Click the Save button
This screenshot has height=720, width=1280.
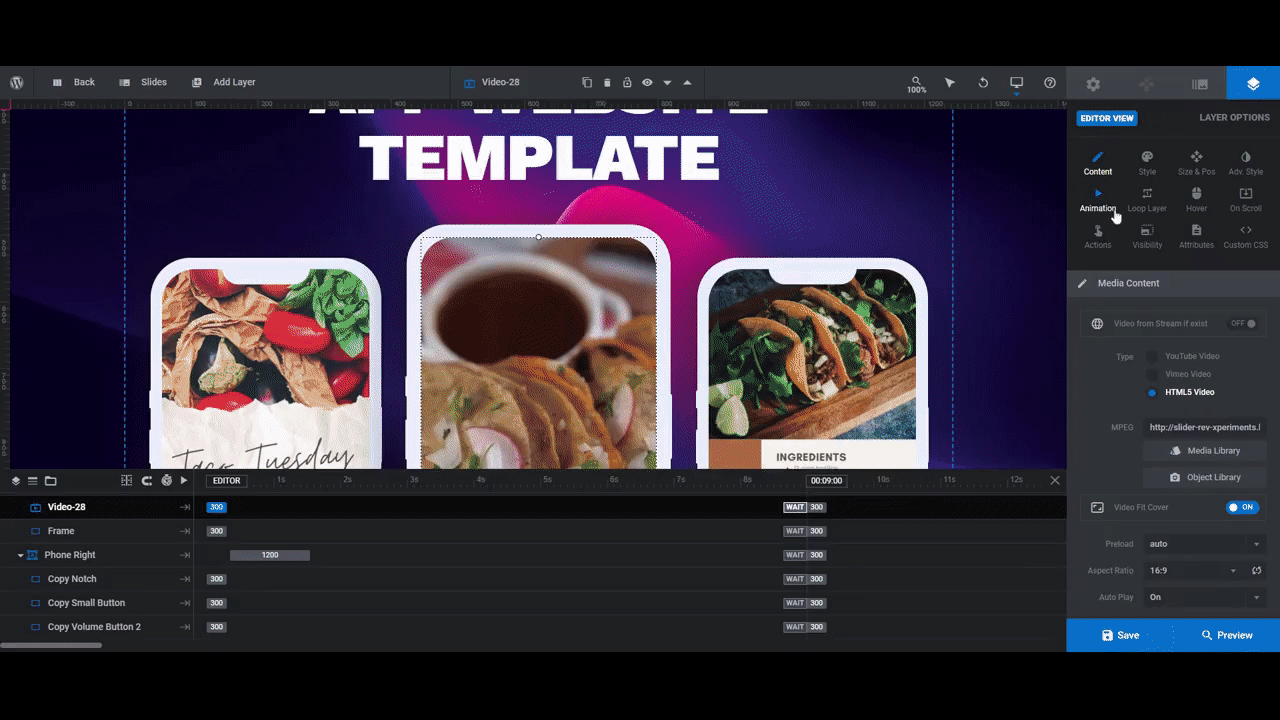[1120, 635]
